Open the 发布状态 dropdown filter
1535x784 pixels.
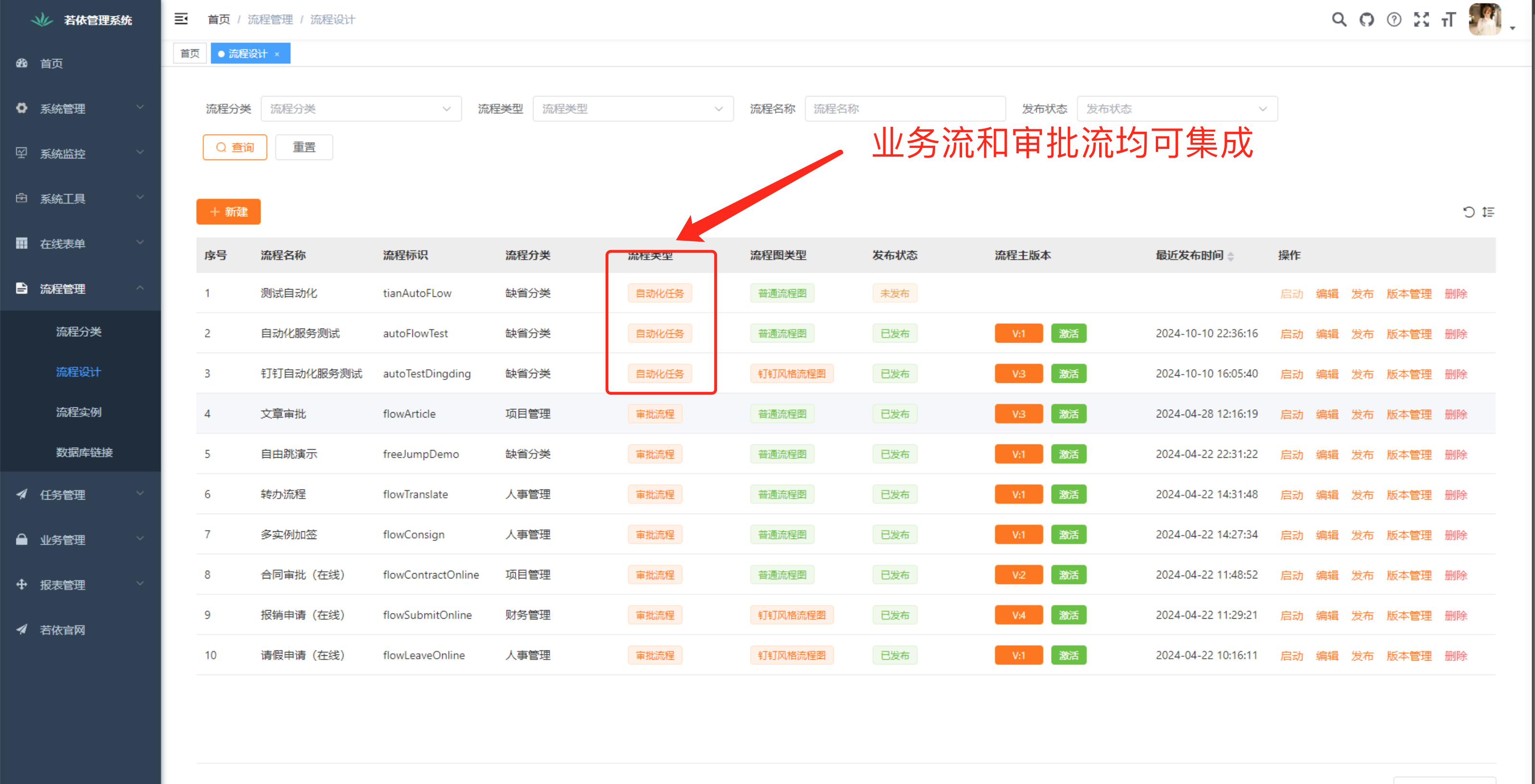click(x=1177, y=109)
